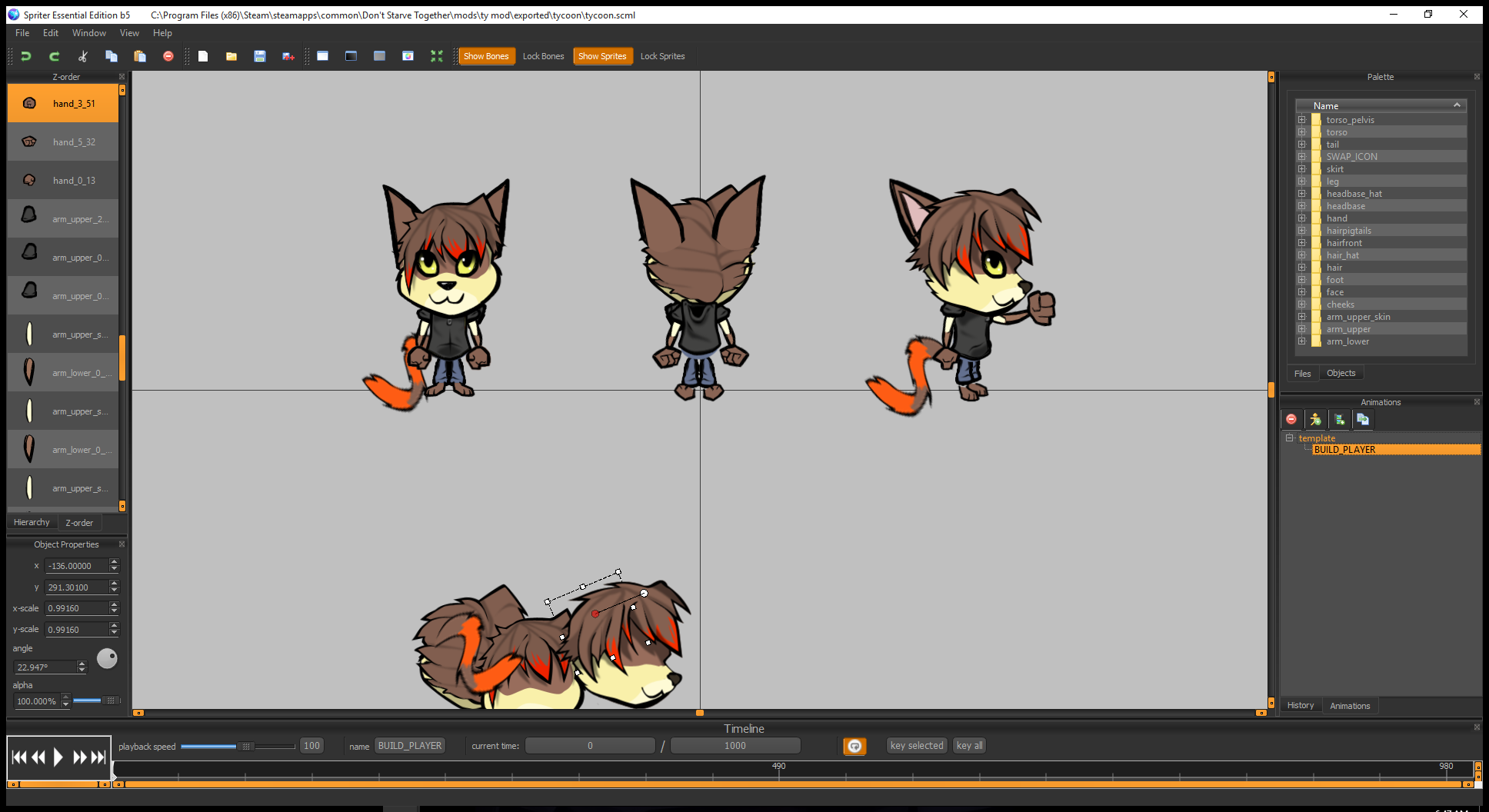Click the animation name field BUILD_PLAYER
The height and width of the screenshot is (812, 1489).
[x=410, y=746]
